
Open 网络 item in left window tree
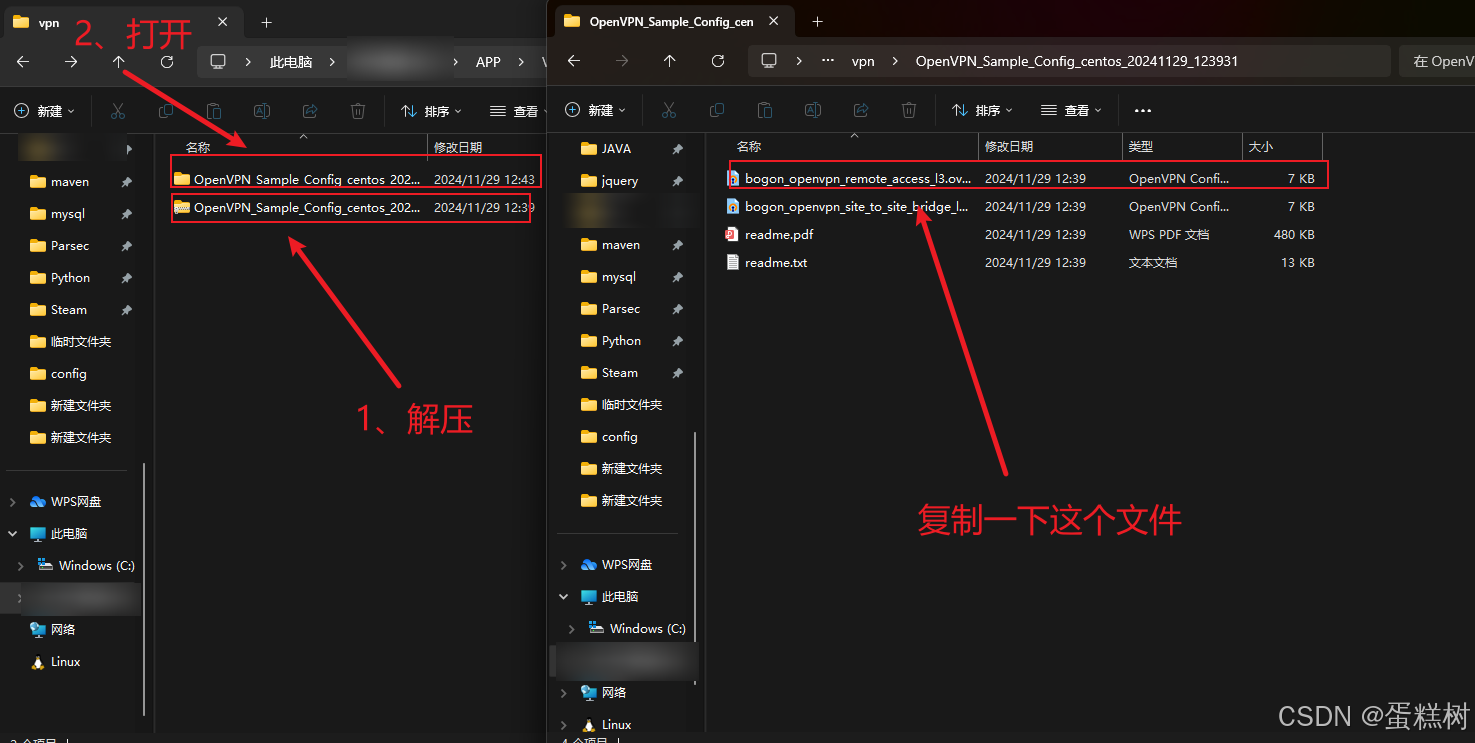tap(63, 630)
